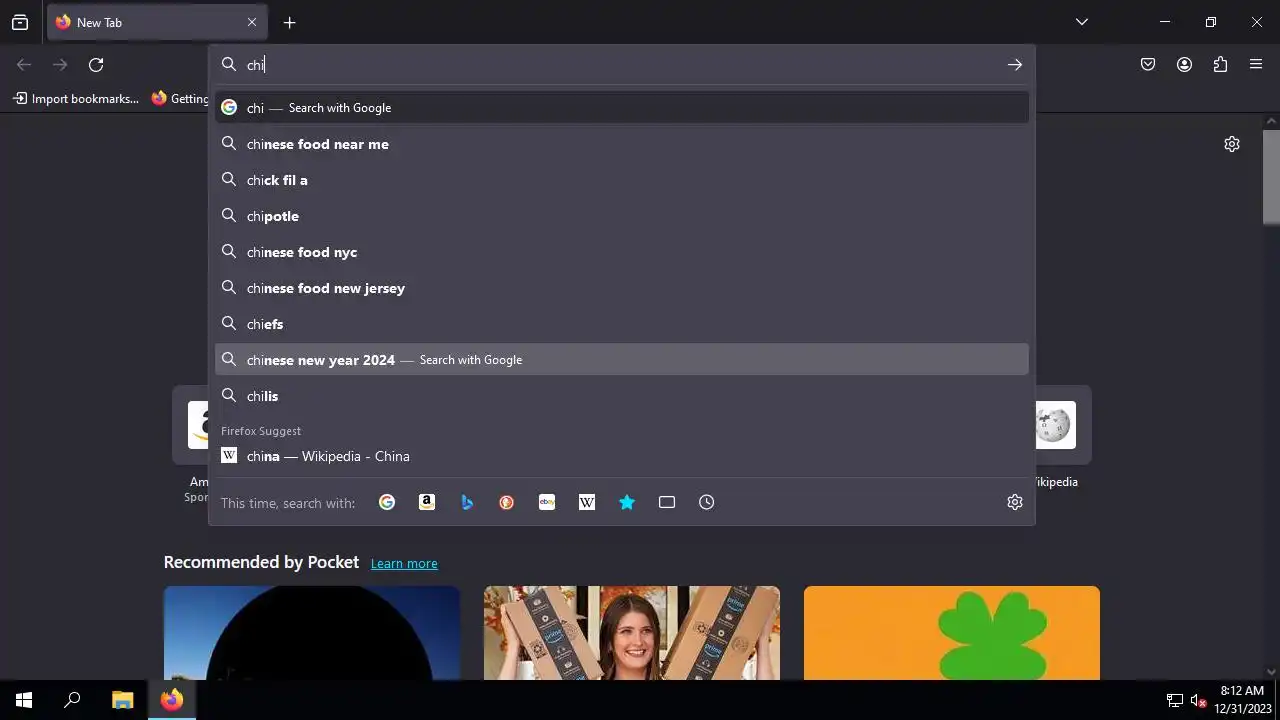Search this time with Amazon icon
Image resolution: width=1280 pixels, height=720 pixels.
click(x=427, y=502)
